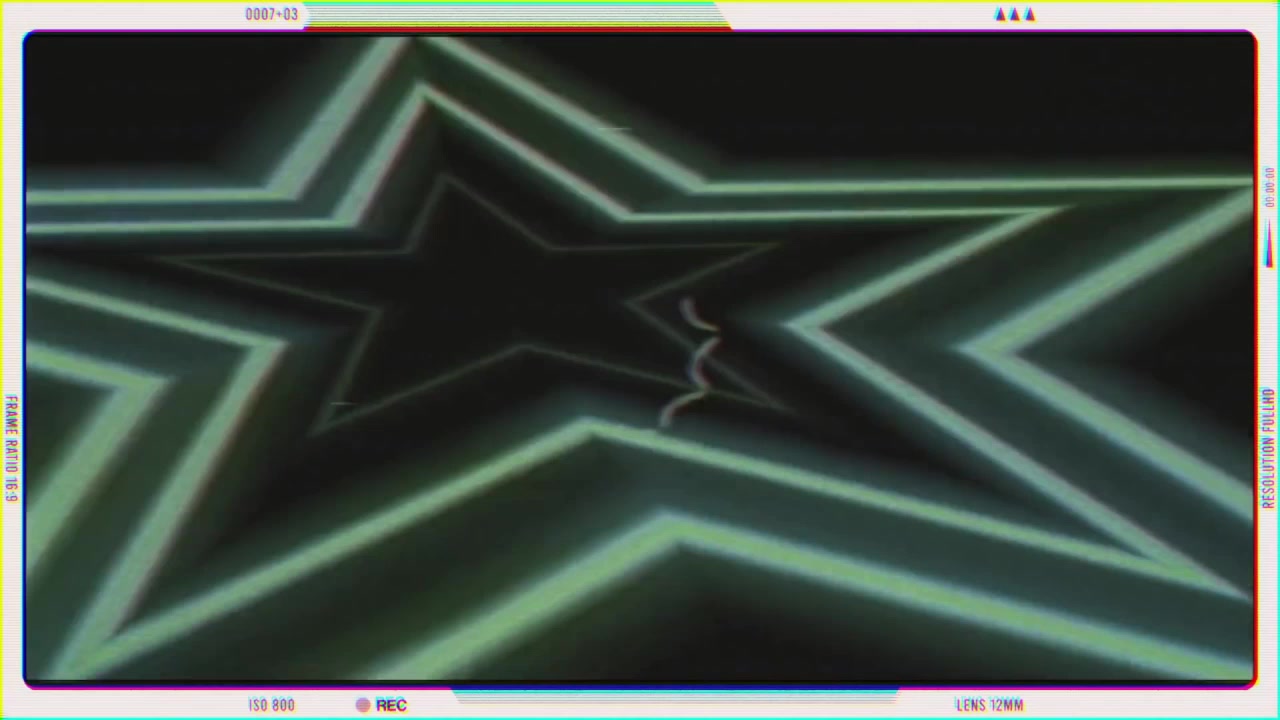Click the ISO 800 readout
This screenshot has width=1280, height=720.
271,705
